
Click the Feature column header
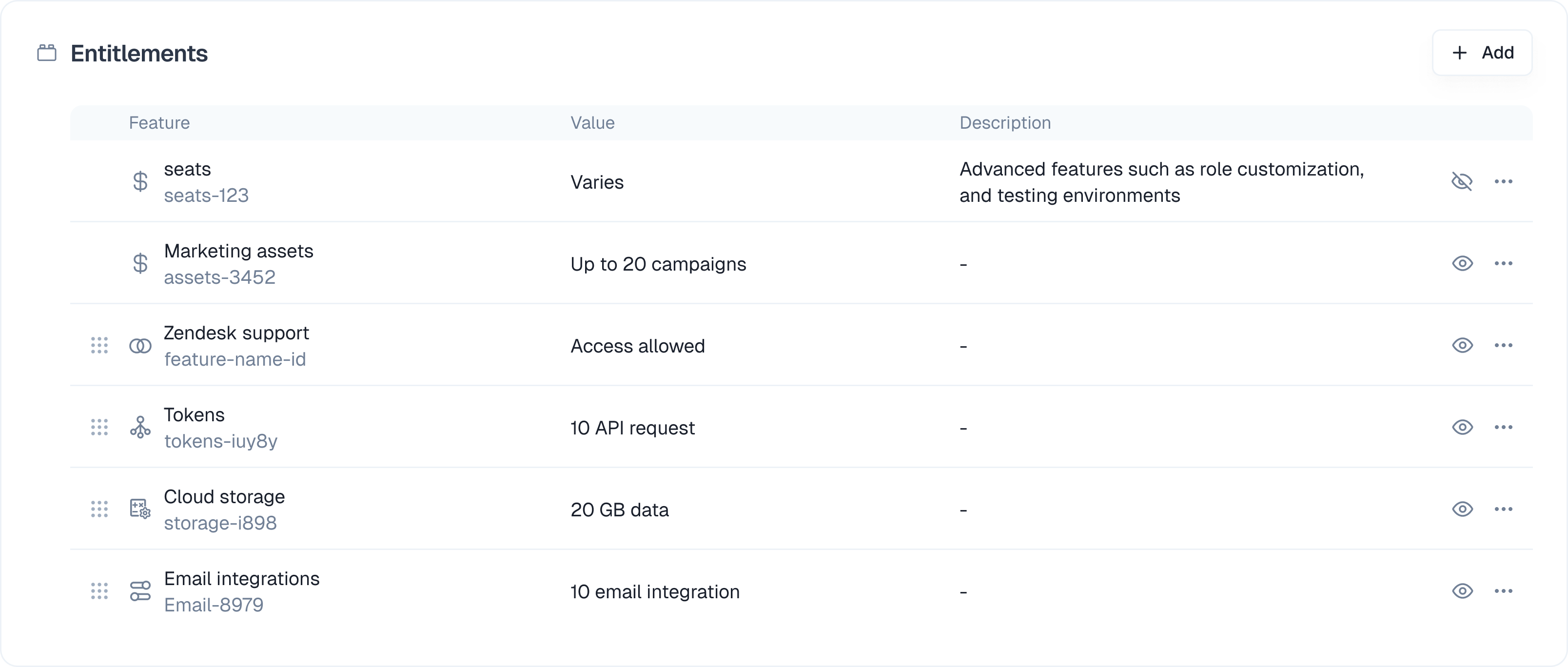coord(159,123)
